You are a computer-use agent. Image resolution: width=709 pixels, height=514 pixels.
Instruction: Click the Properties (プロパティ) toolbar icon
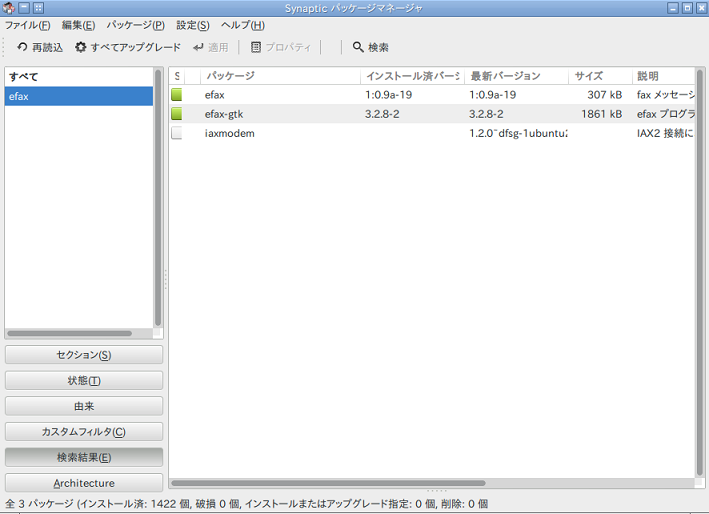point(256,47)
